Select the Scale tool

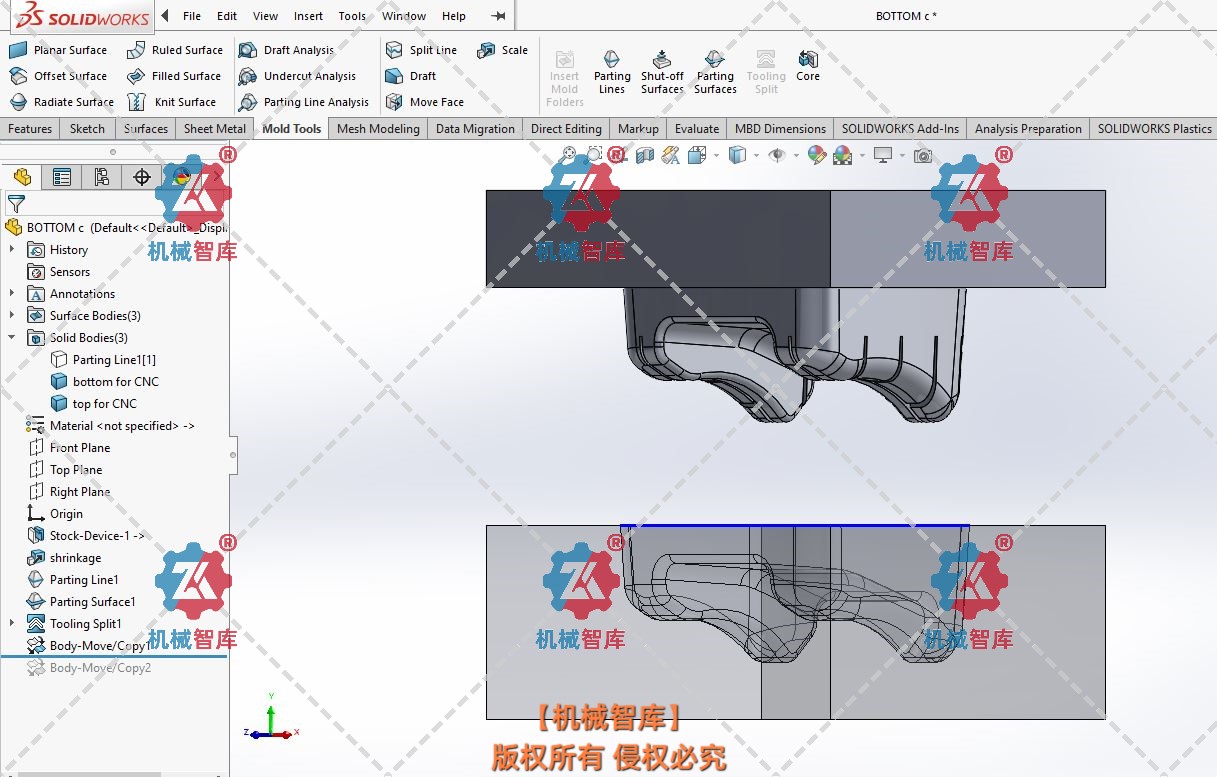pos(502,50)
